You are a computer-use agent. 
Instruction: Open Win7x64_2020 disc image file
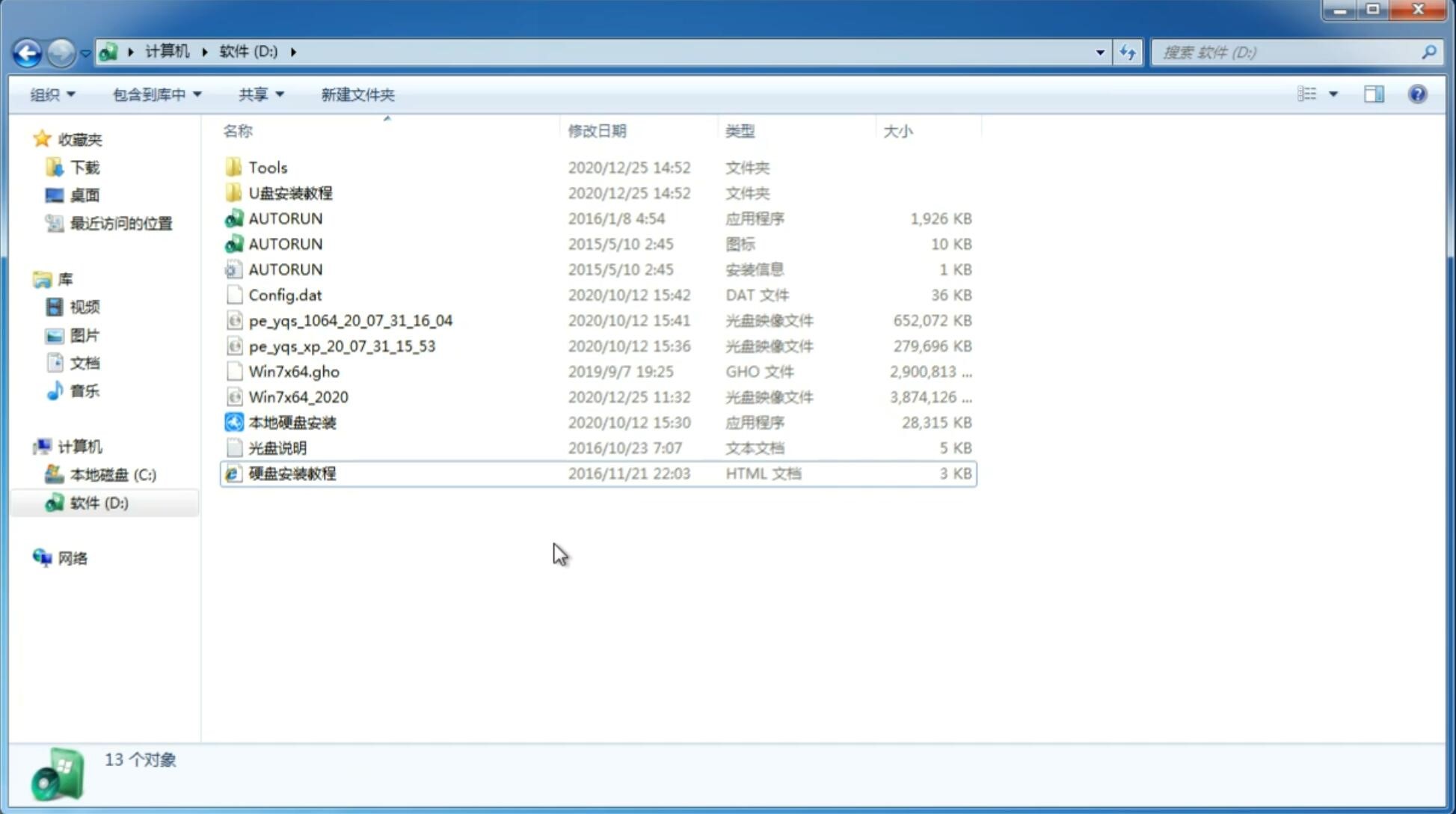point(298,397)
